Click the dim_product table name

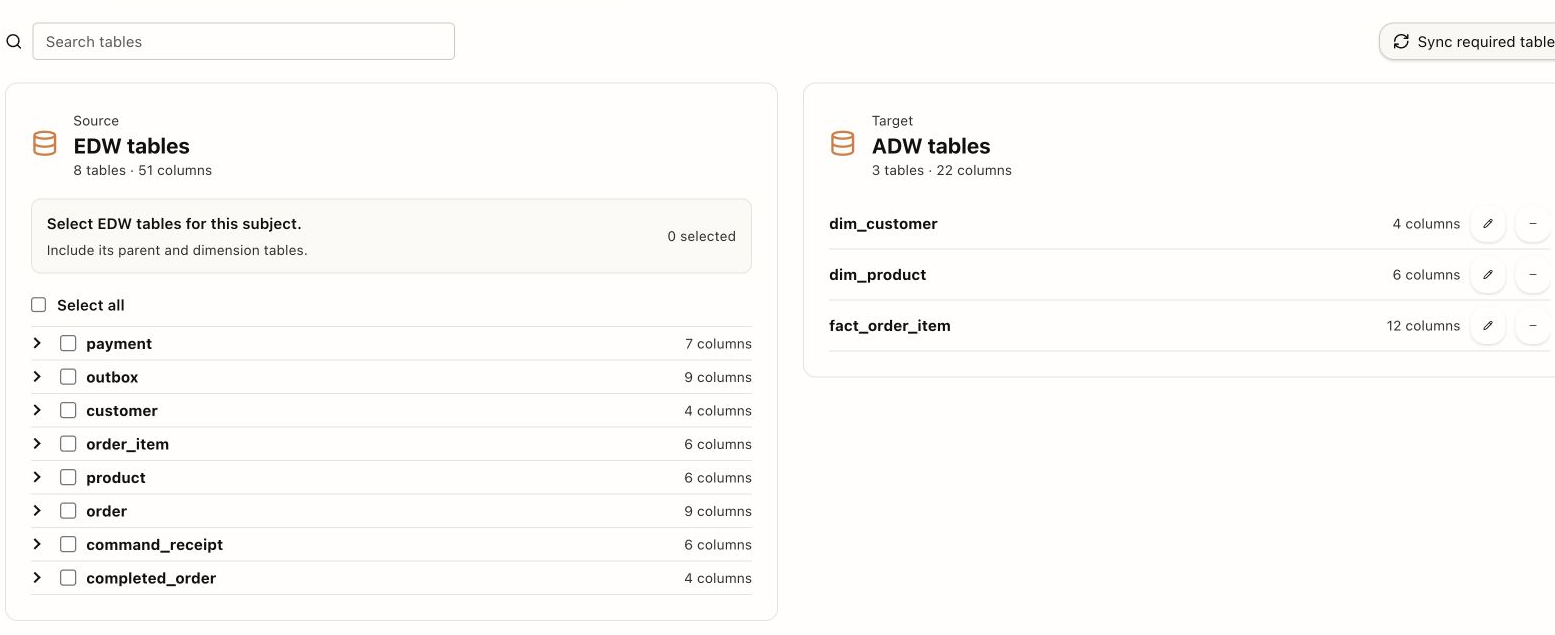(878, 275)
